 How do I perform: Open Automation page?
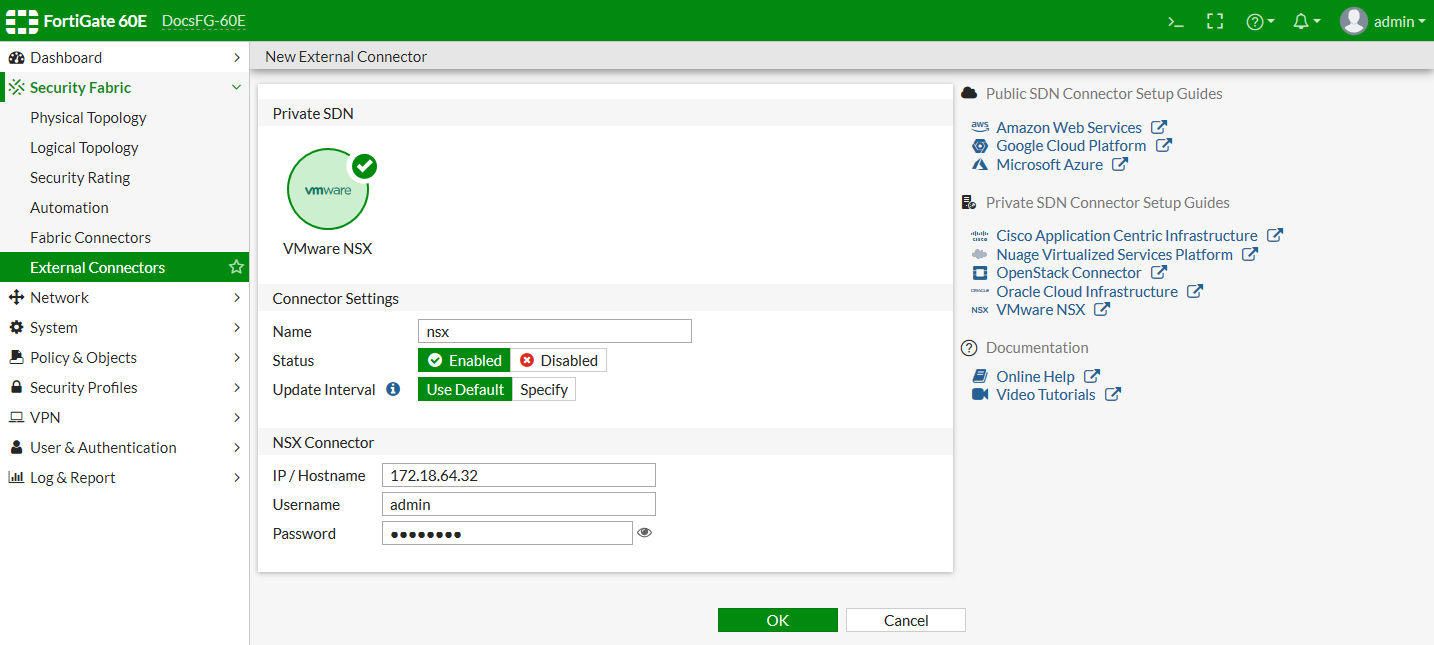[x=69, y=207]
